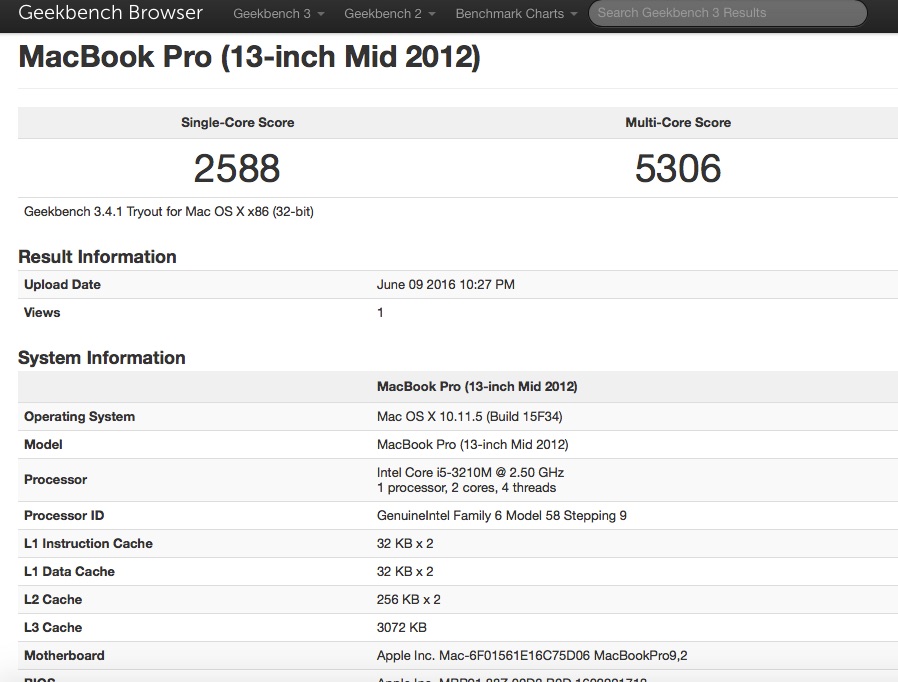The width and height of the screenshot is (898, 682).
Task: Select Intel Core i5-3210M @ 2.50 GHz text
Action: pyautogui.click(x=470, y=472)
